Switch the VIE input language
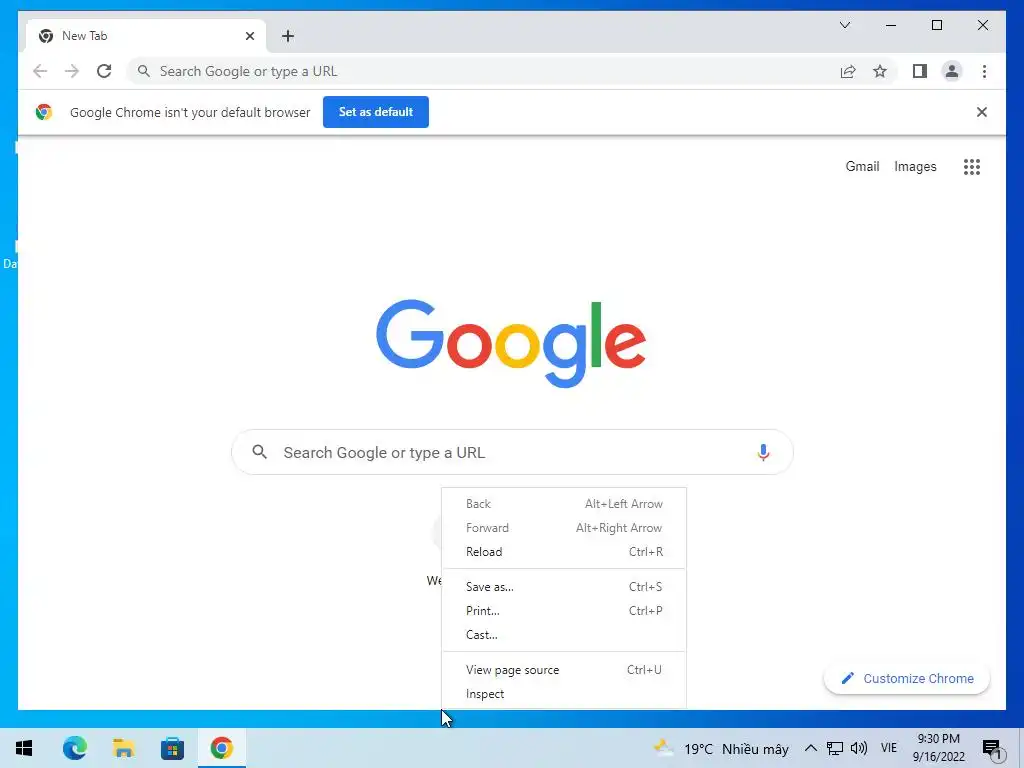 coord(889,748)
